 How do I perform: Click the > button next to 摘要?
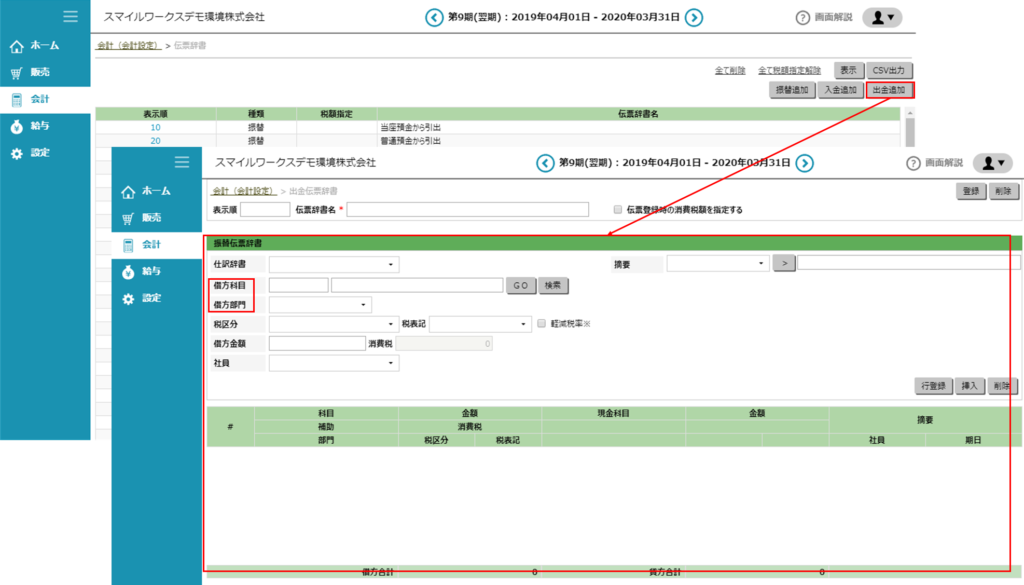click(x=784, y=263)
